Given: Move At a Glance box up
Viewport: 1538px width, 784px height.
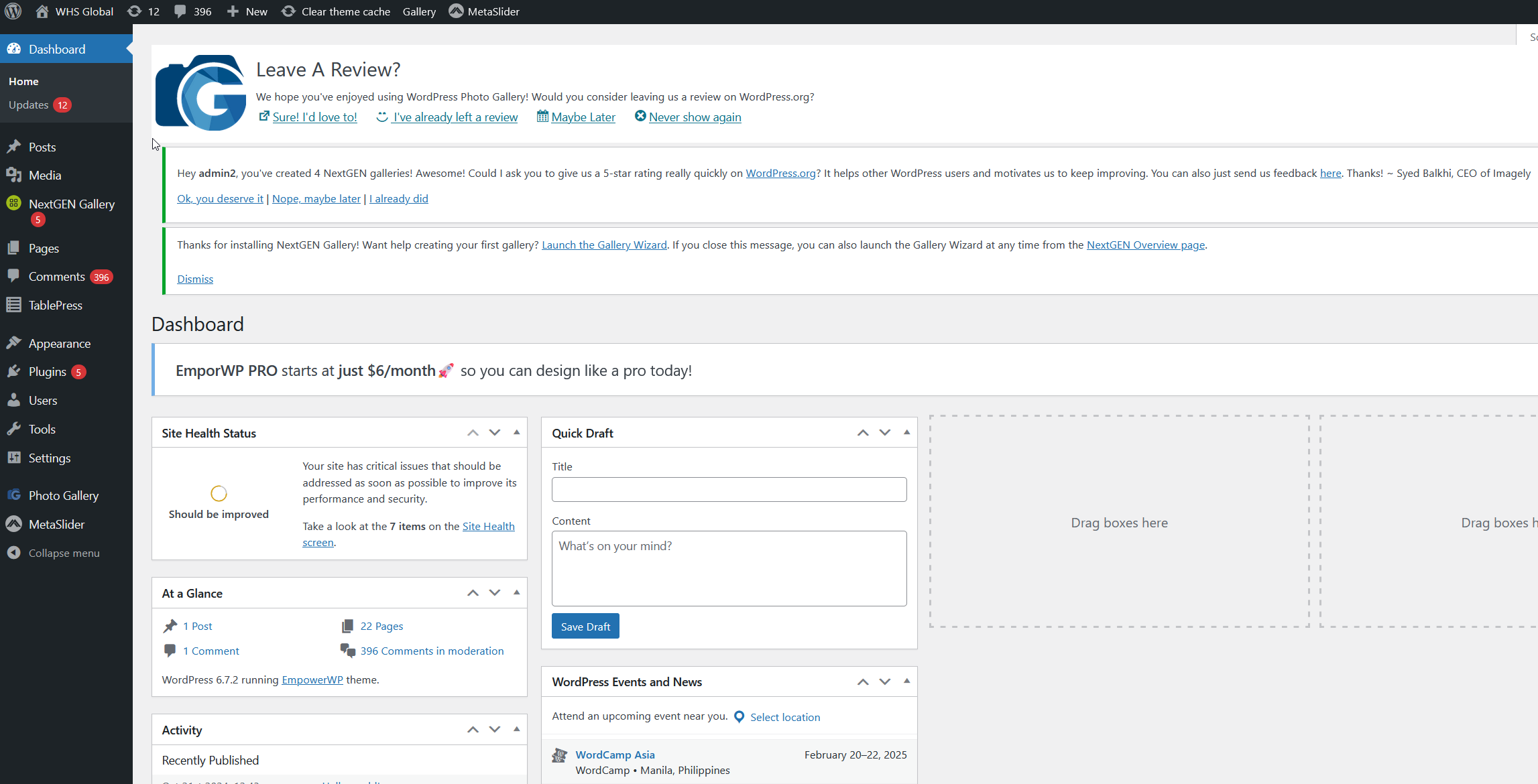Looking at the screenshot, I should (473, 593).
